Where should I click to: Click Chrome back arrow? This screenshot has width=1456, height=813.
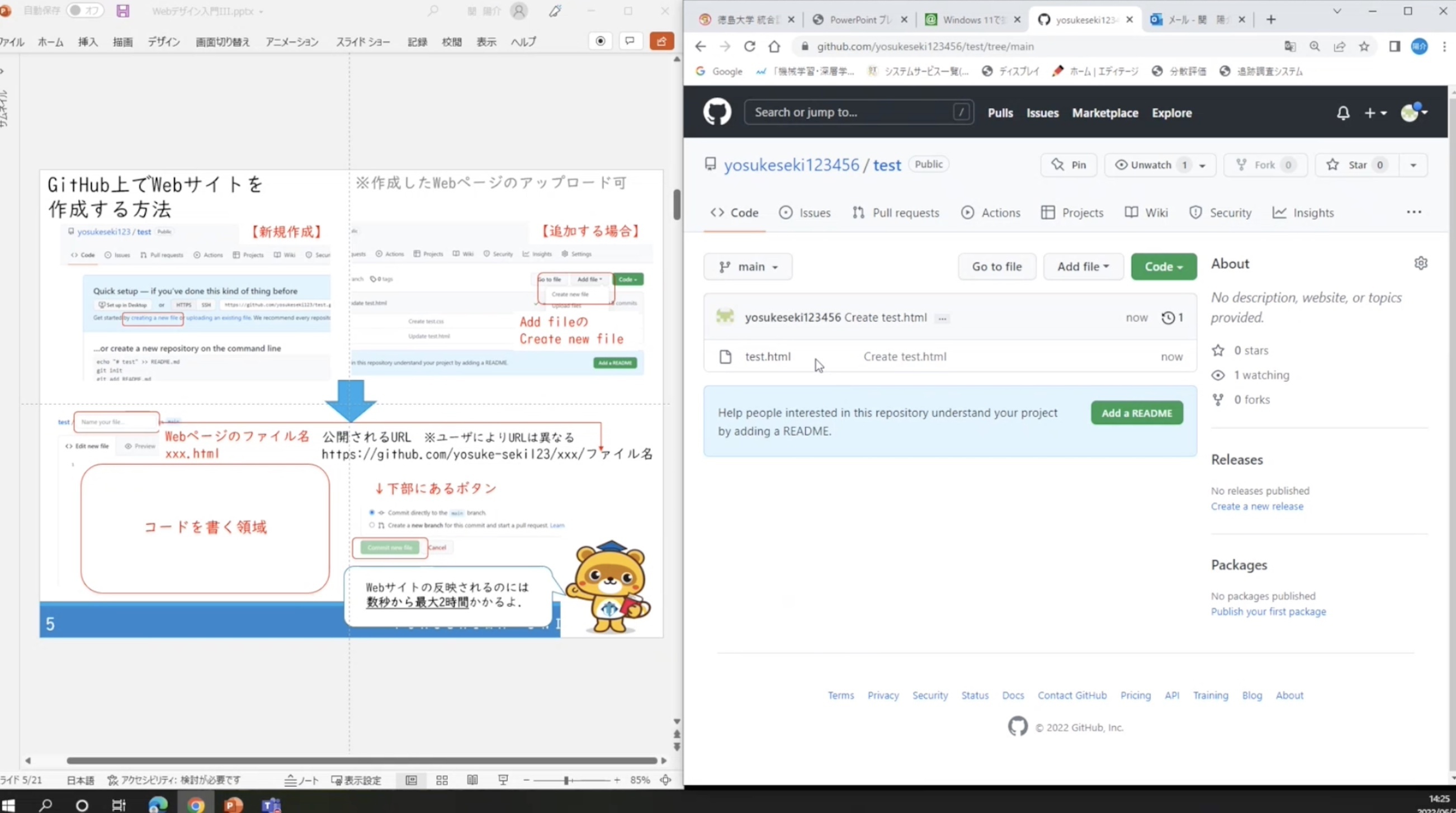(x=700, y=46)
